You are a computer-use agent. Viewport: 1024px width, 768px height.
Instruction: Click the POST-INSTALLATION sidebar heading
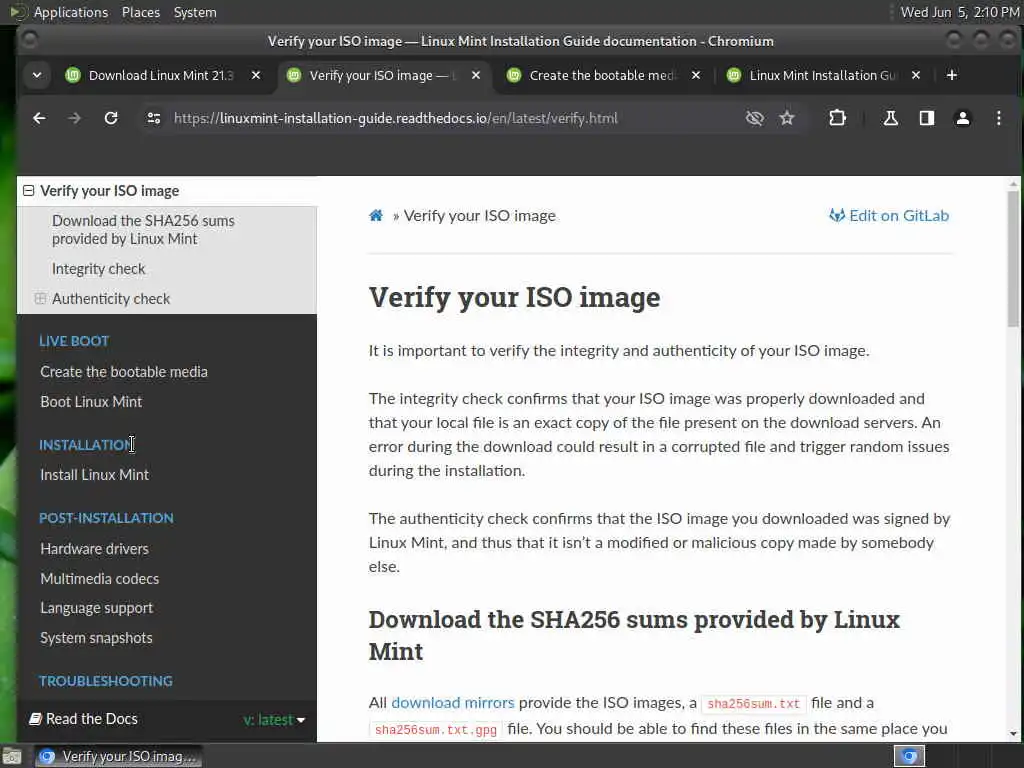click(106, 518)
